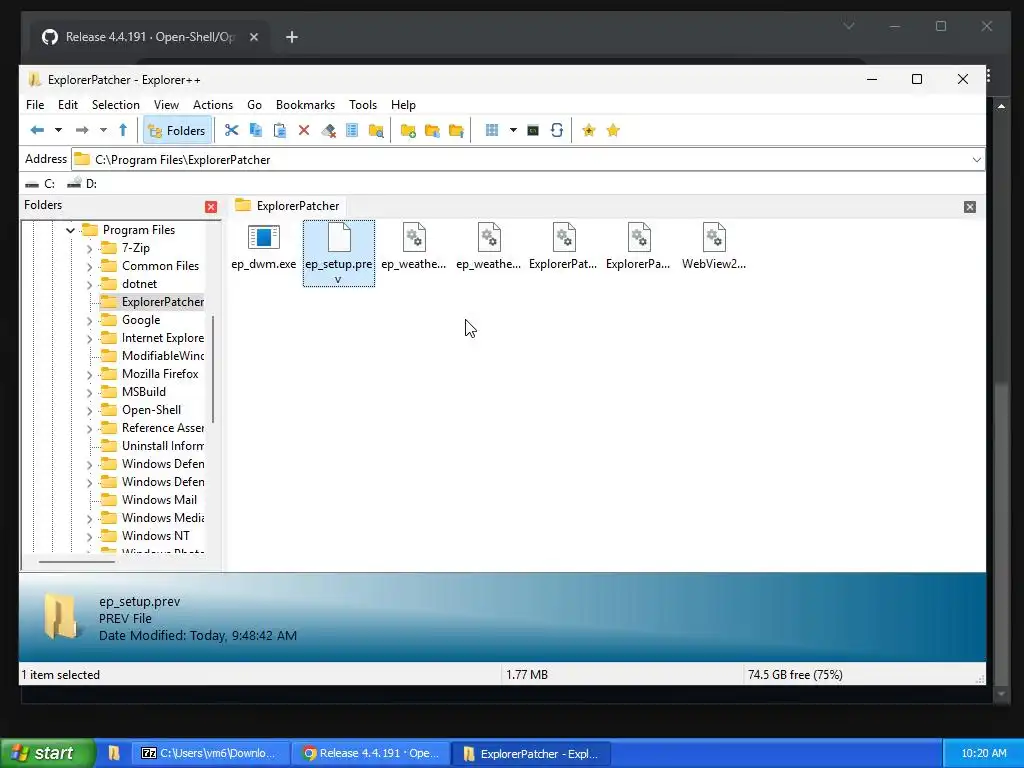Click the Delete permanently eraser icon
Screen dimensions: 1024x768
328,131
